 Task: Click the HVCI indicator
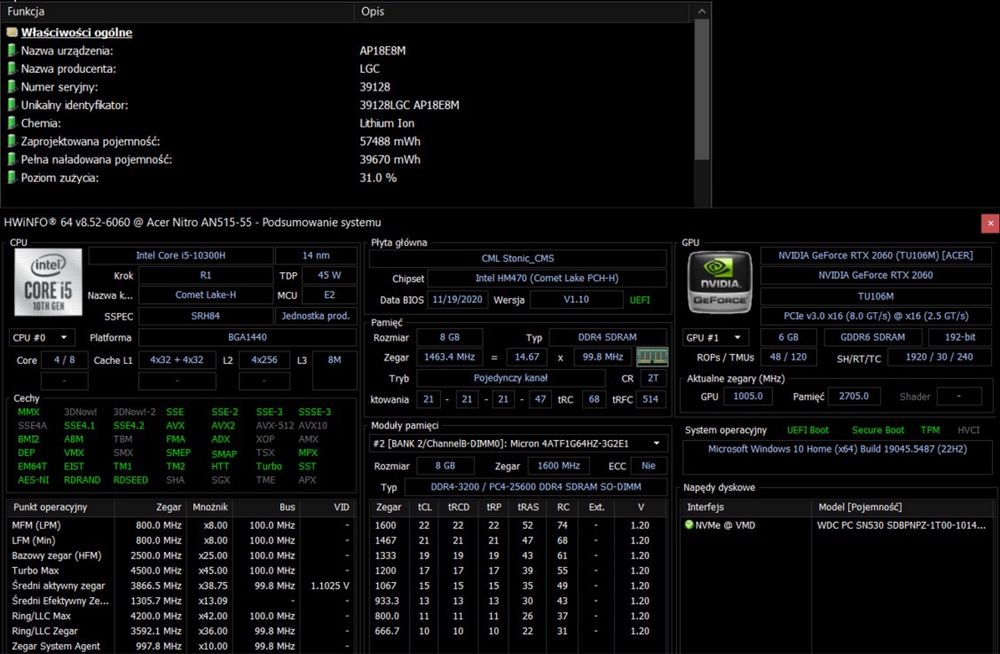click(x=968, y=430)
